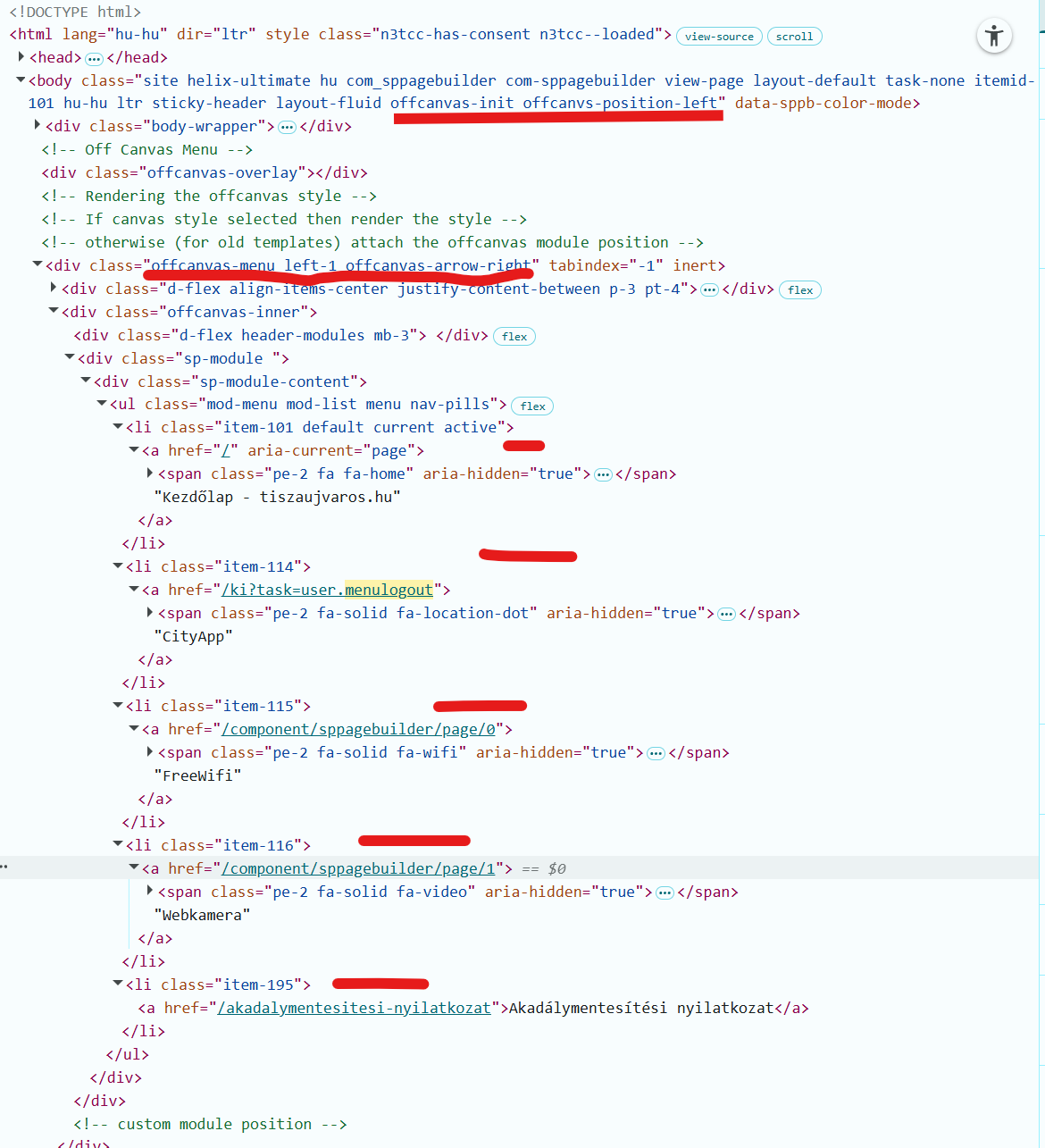Click the view-source badge on html tag
1045x1148 pixels.
(x=719, y=37)
